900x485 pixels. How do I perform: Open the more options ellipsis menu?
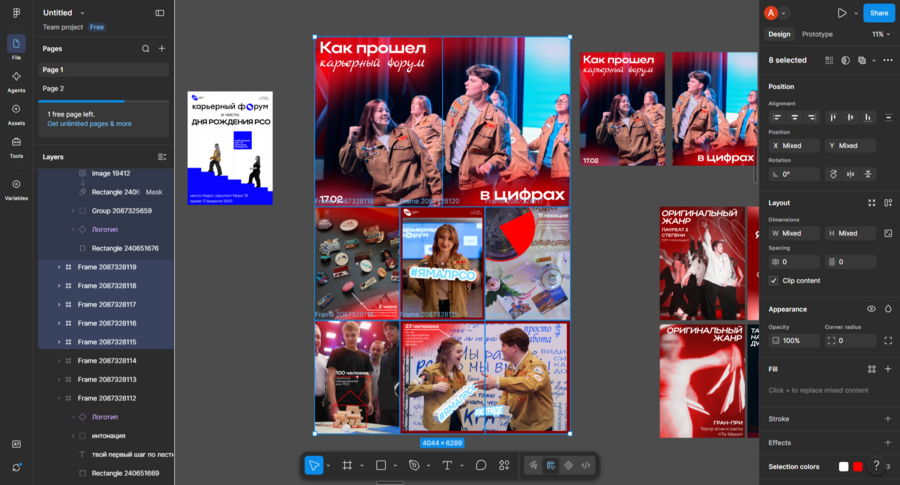click(x=888, y=60)
